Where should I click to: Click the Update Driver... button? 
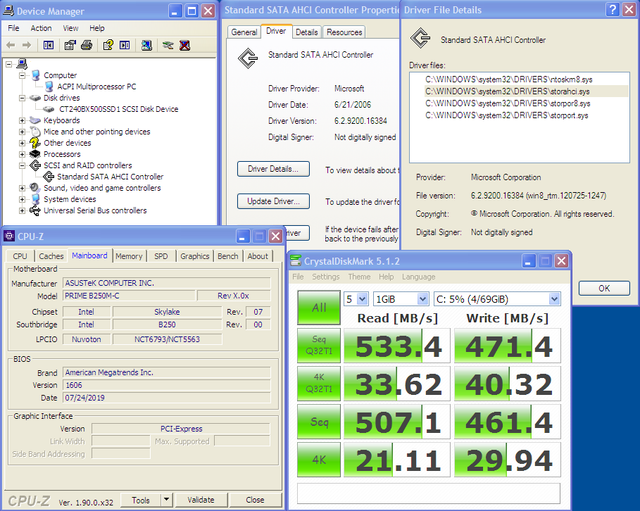coord(273,201)
